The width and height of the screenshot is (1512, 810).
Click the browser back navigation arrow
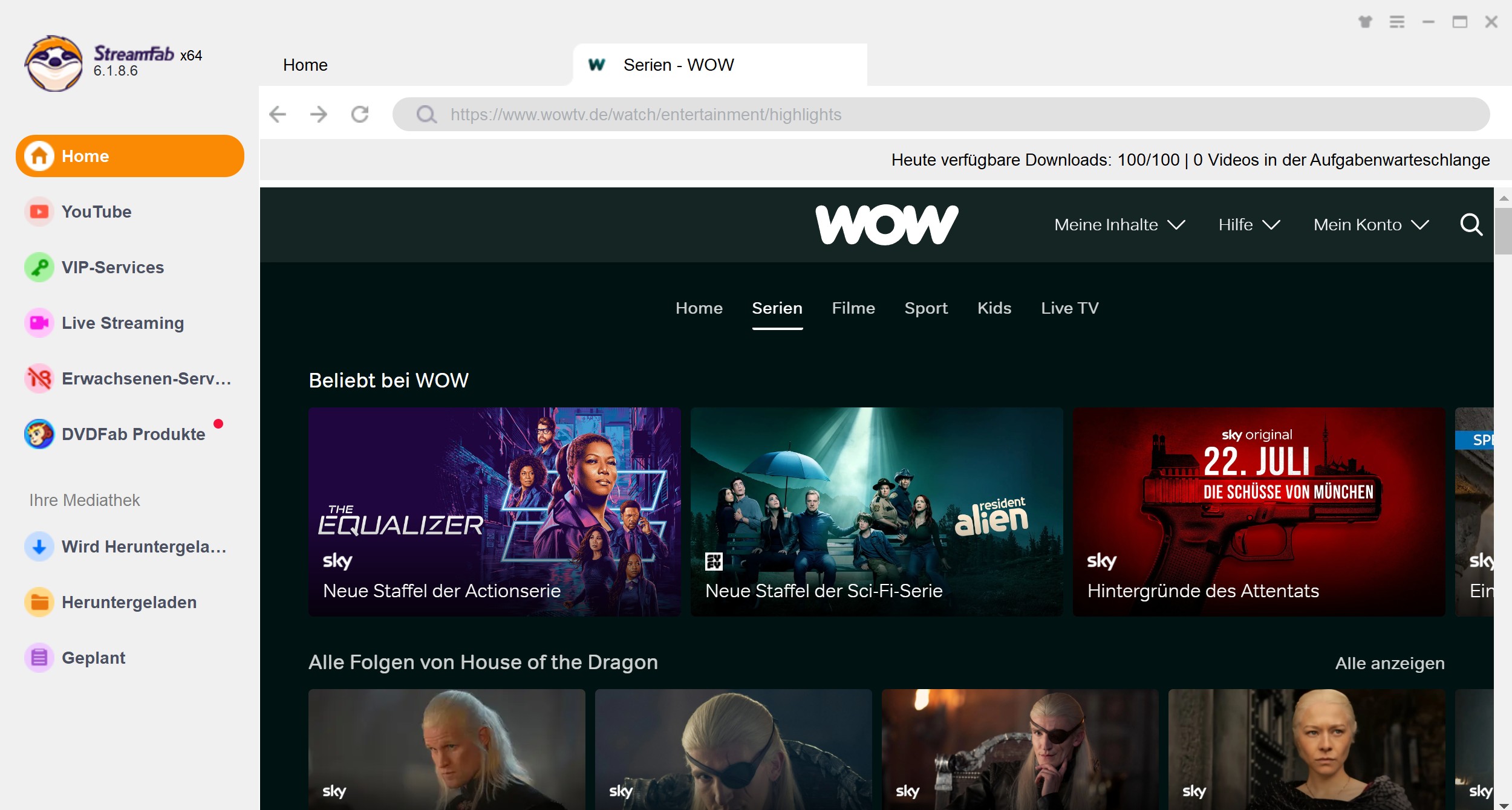278,113
